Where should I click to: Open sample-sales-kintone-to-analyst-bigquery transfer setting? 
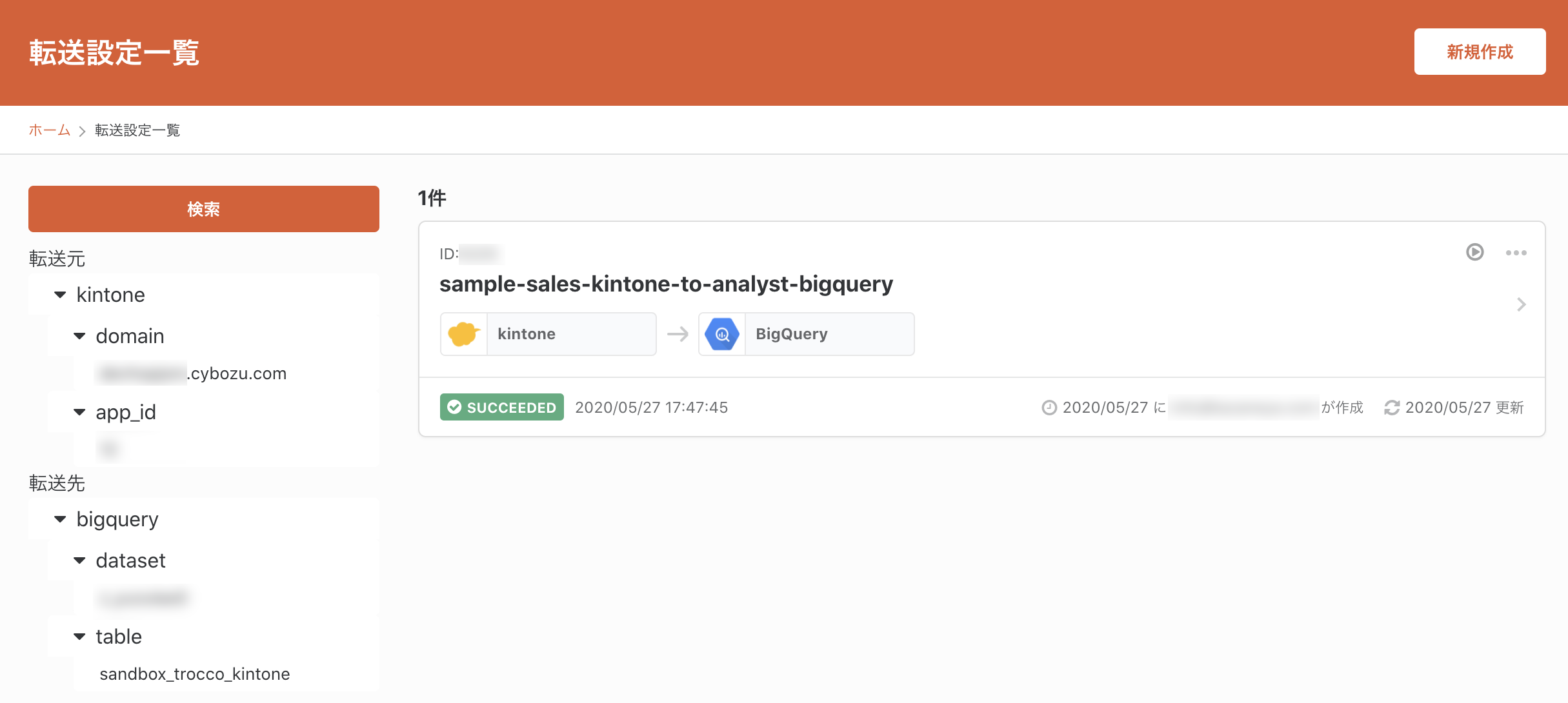click(x=666, y=284)
